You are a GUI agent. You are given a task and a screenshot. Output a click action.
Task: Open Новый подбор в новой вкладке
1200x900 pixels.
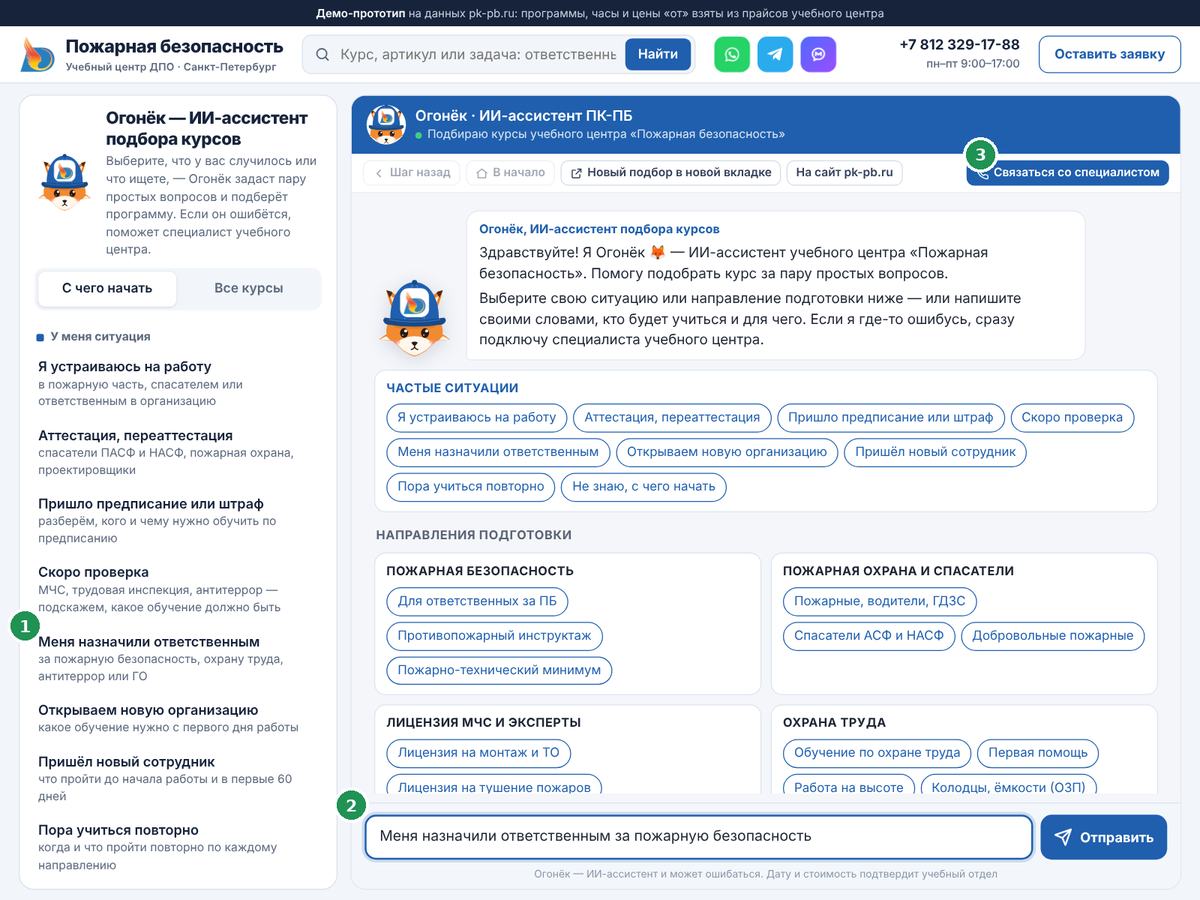[671, 172]
